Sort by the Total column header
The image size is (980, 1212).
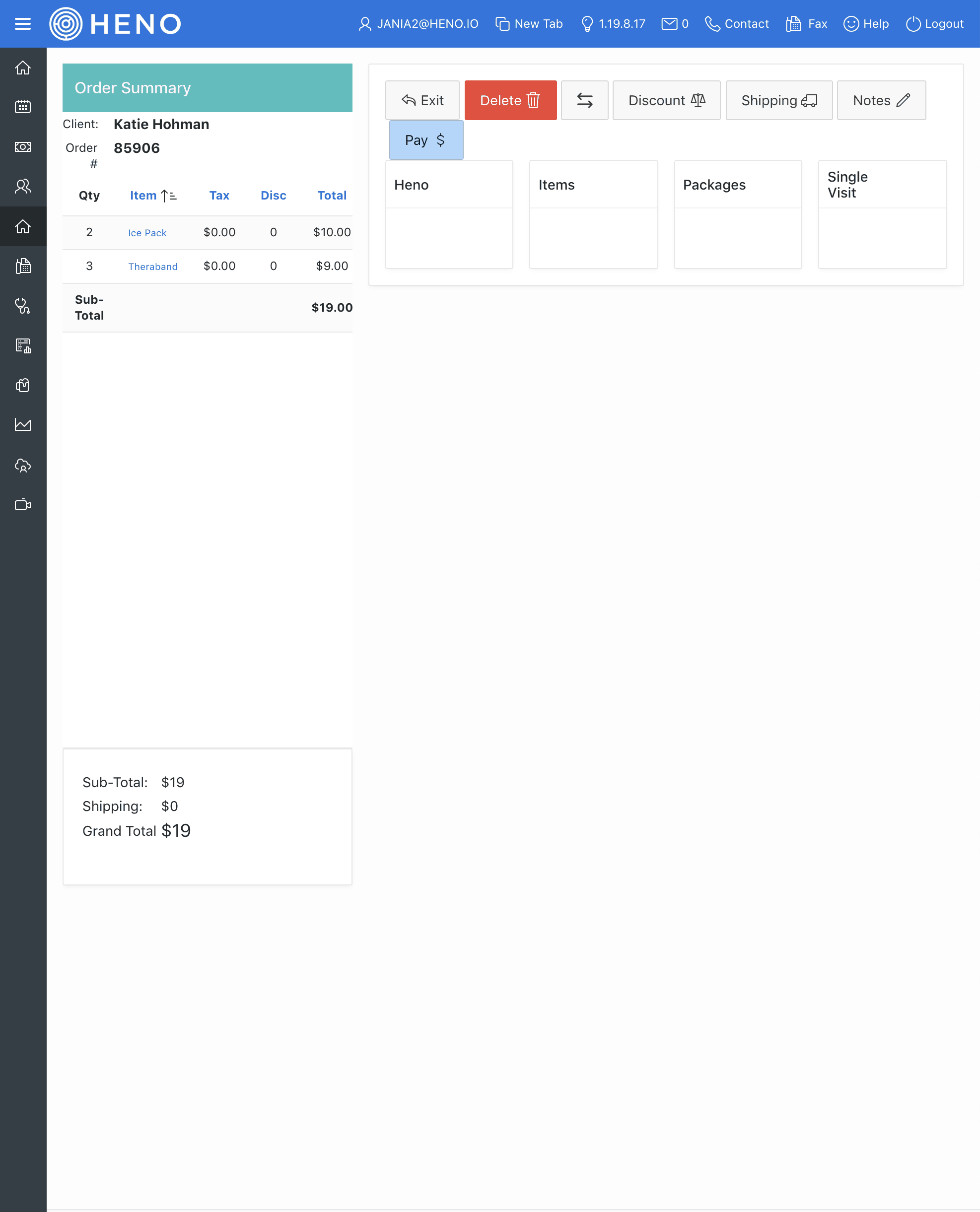(x=332, y=196)
